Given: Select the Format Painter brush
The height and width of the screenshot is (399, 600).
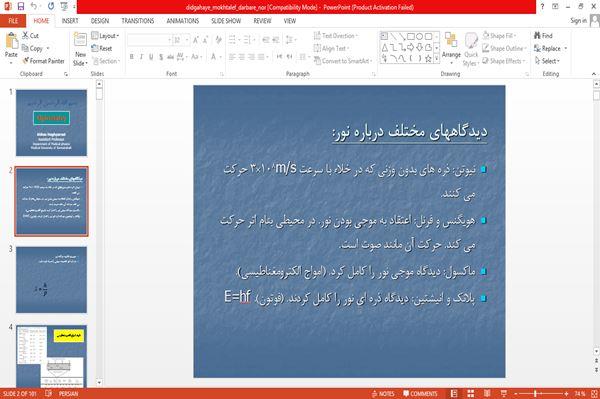Looking at the screenshot, I should click(x=26, y=61).
